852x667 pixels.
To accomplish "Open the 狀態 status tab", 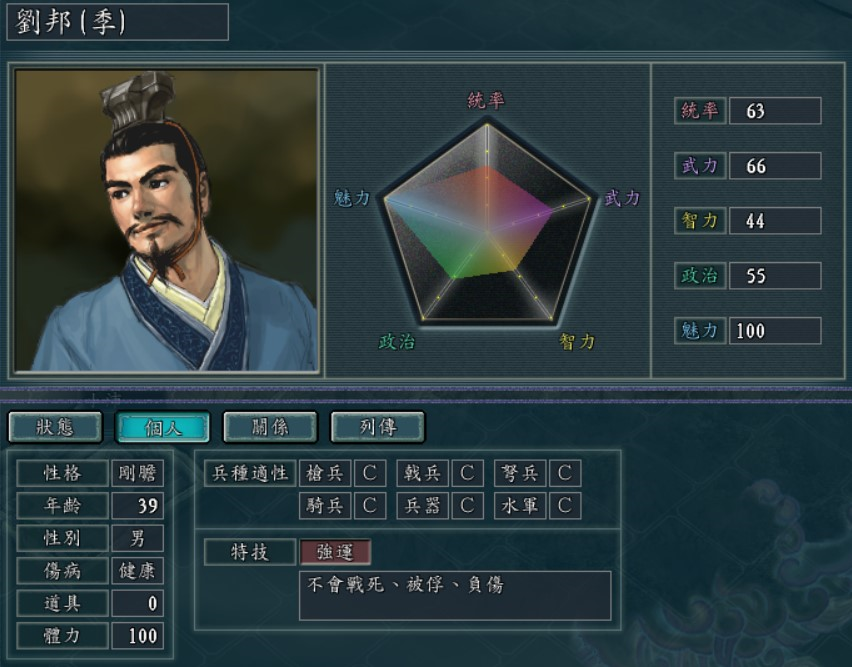I will click(x=55, y=427).
